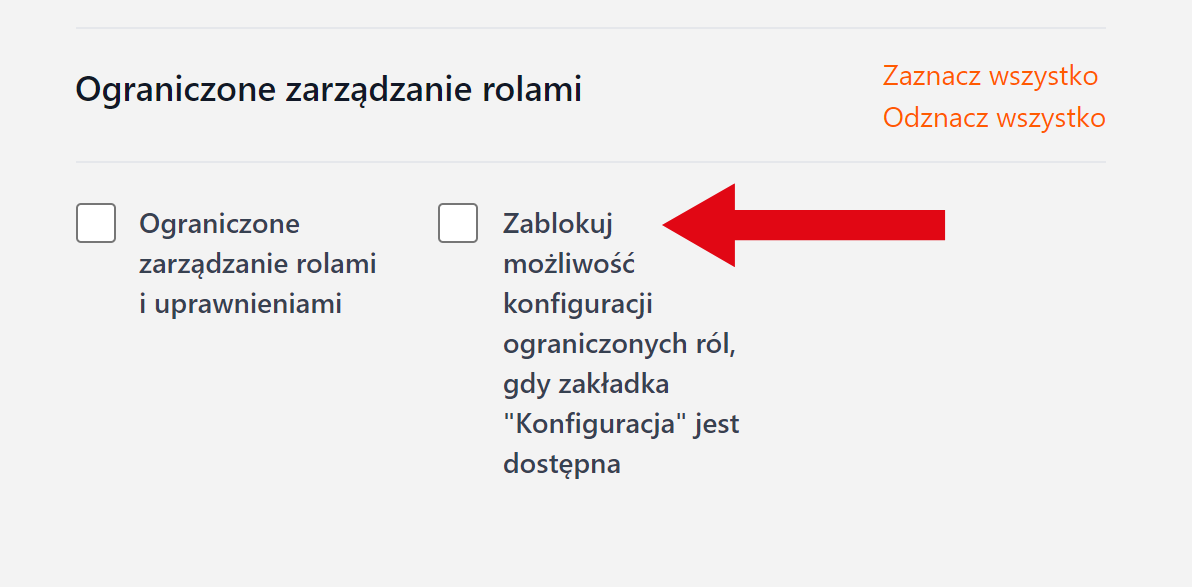Click 'gdy zakładka' in the second checkbox label

pos(585,384)
